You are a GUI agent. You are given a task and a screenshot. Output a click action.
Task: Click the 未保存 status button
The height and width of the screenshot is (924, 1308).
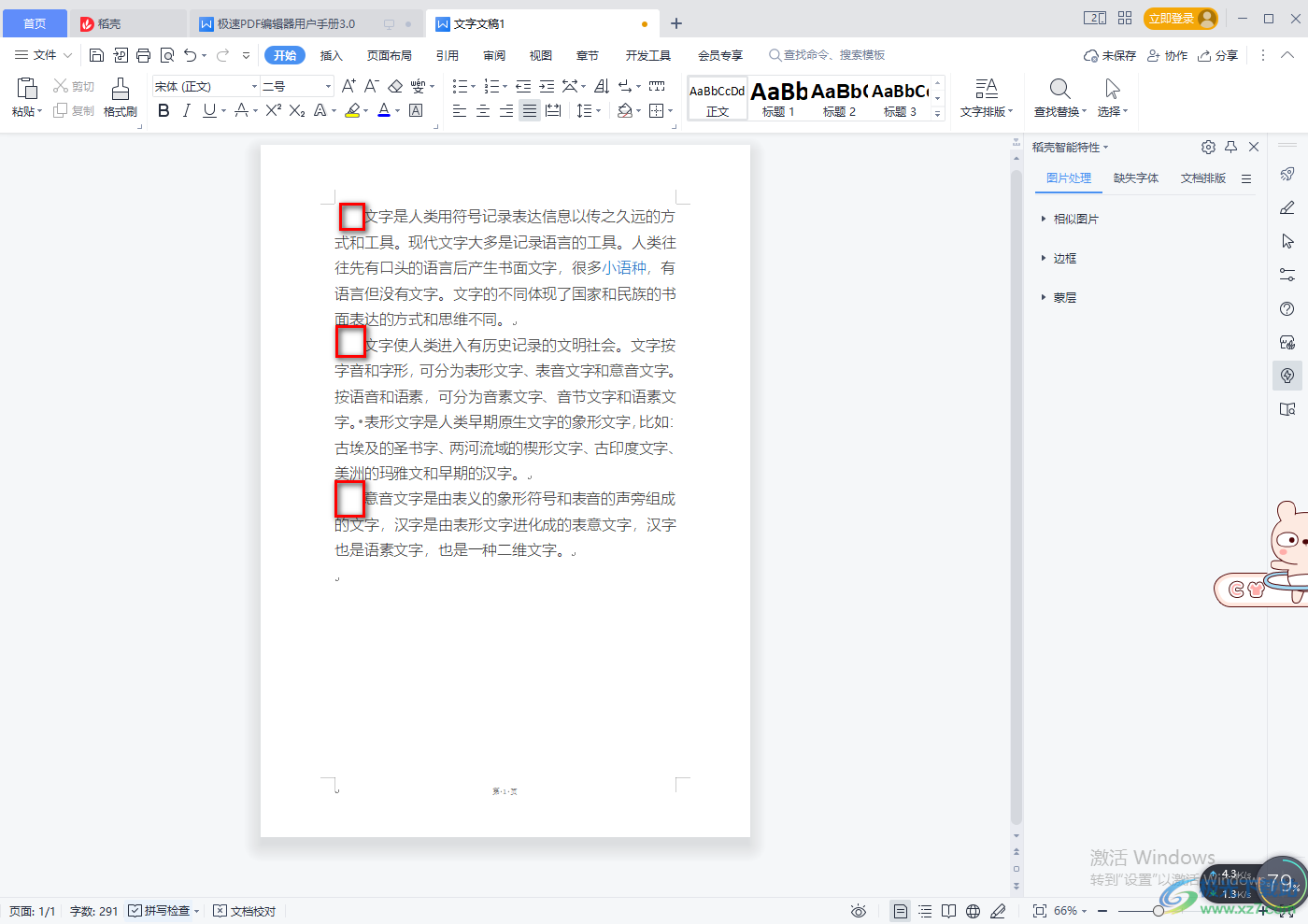[1110, 55]
